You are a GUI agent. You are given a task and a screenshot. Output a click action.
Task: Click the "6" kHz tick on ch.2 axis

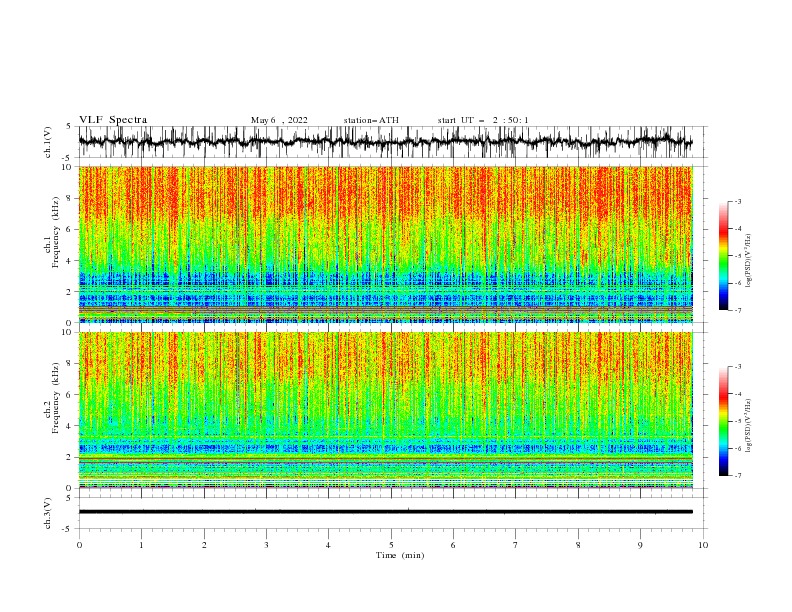tap(70, 394)
